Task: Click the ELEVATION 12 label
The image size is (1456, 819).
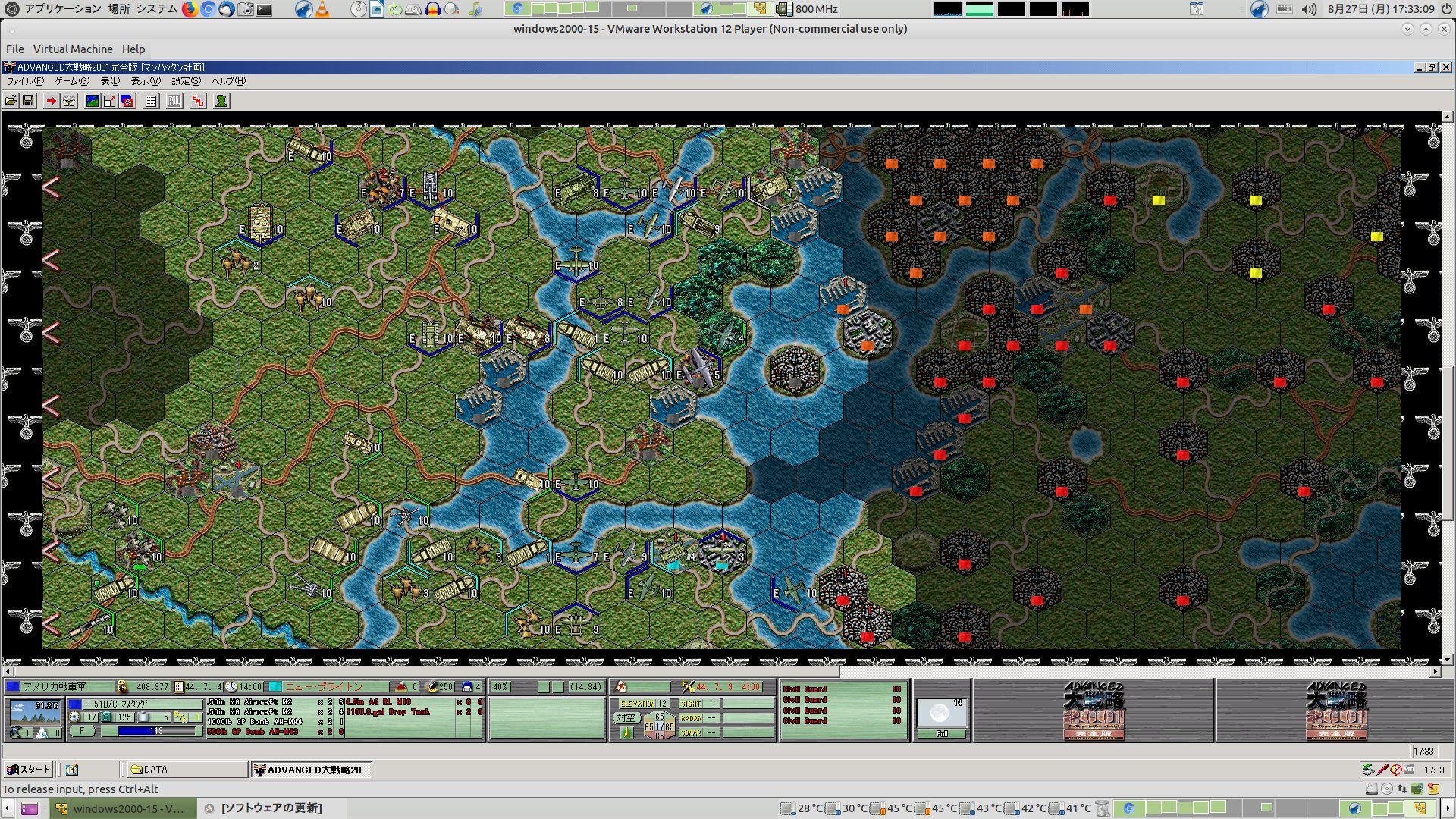Action: click(643, 704)
